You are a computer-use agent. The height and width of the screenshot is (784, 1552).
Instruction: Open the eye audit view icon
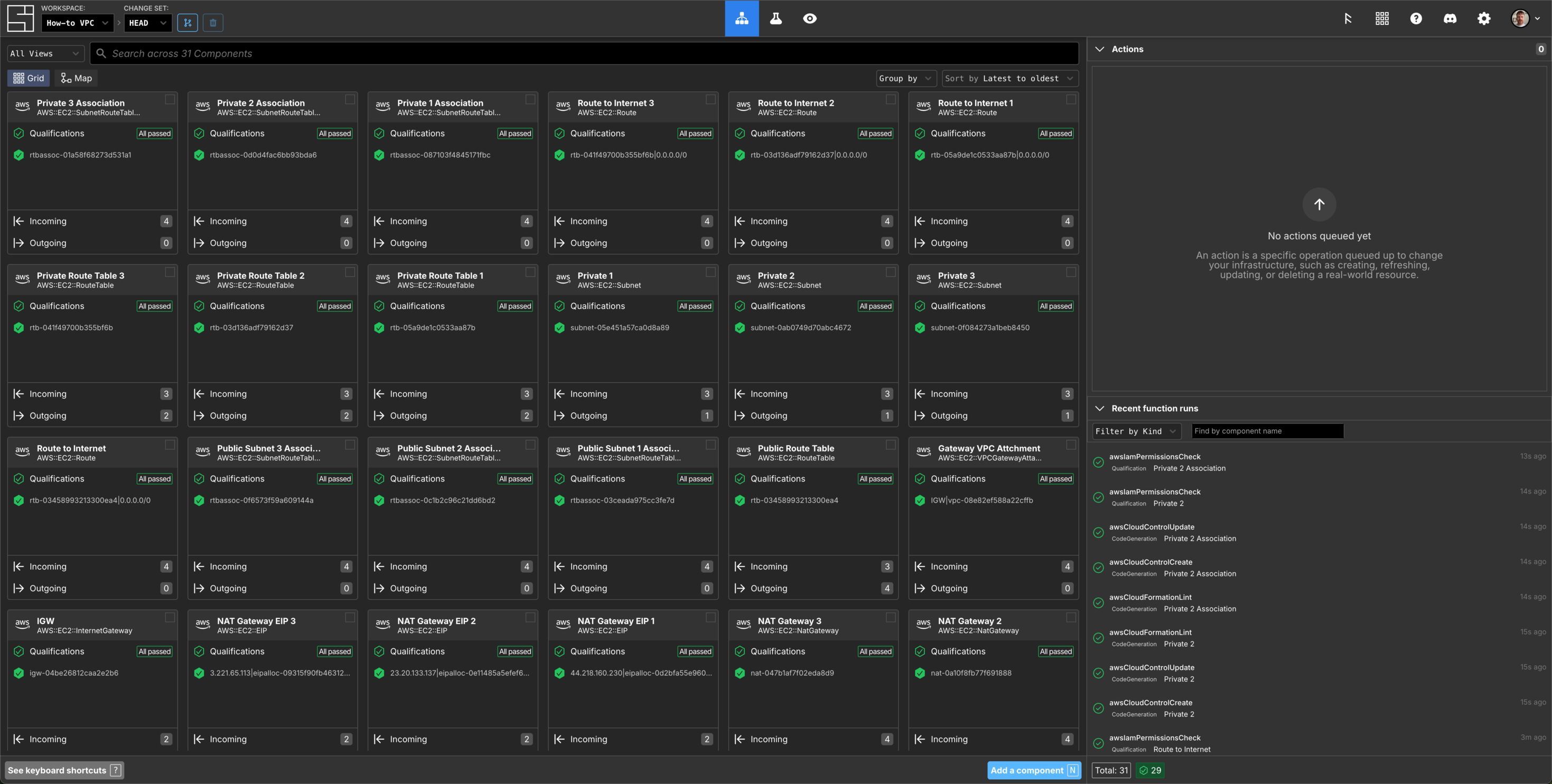(x=810, y=18)
